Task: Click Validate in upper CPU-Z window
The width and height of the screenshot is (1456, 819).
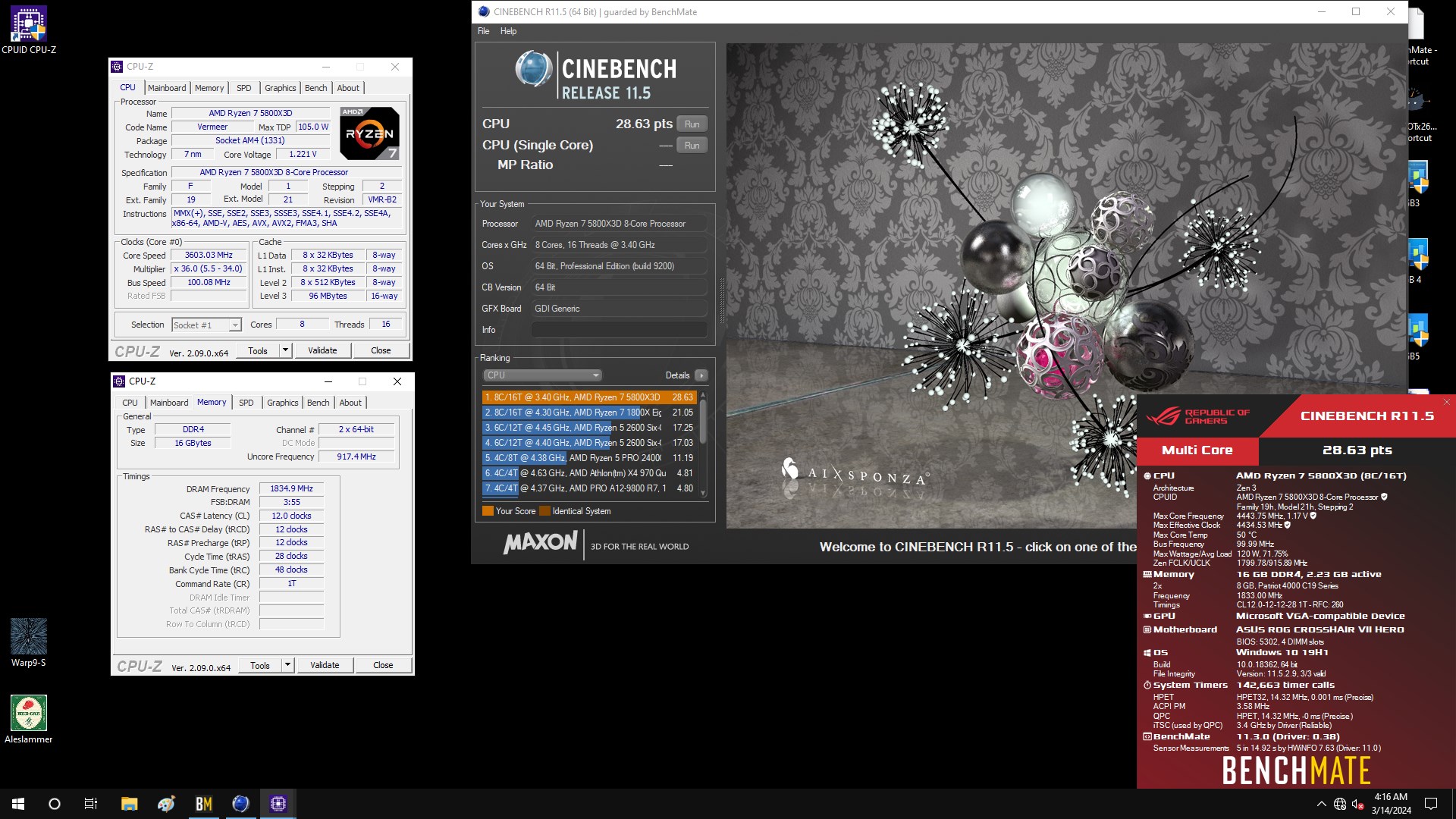Action: 322,350
